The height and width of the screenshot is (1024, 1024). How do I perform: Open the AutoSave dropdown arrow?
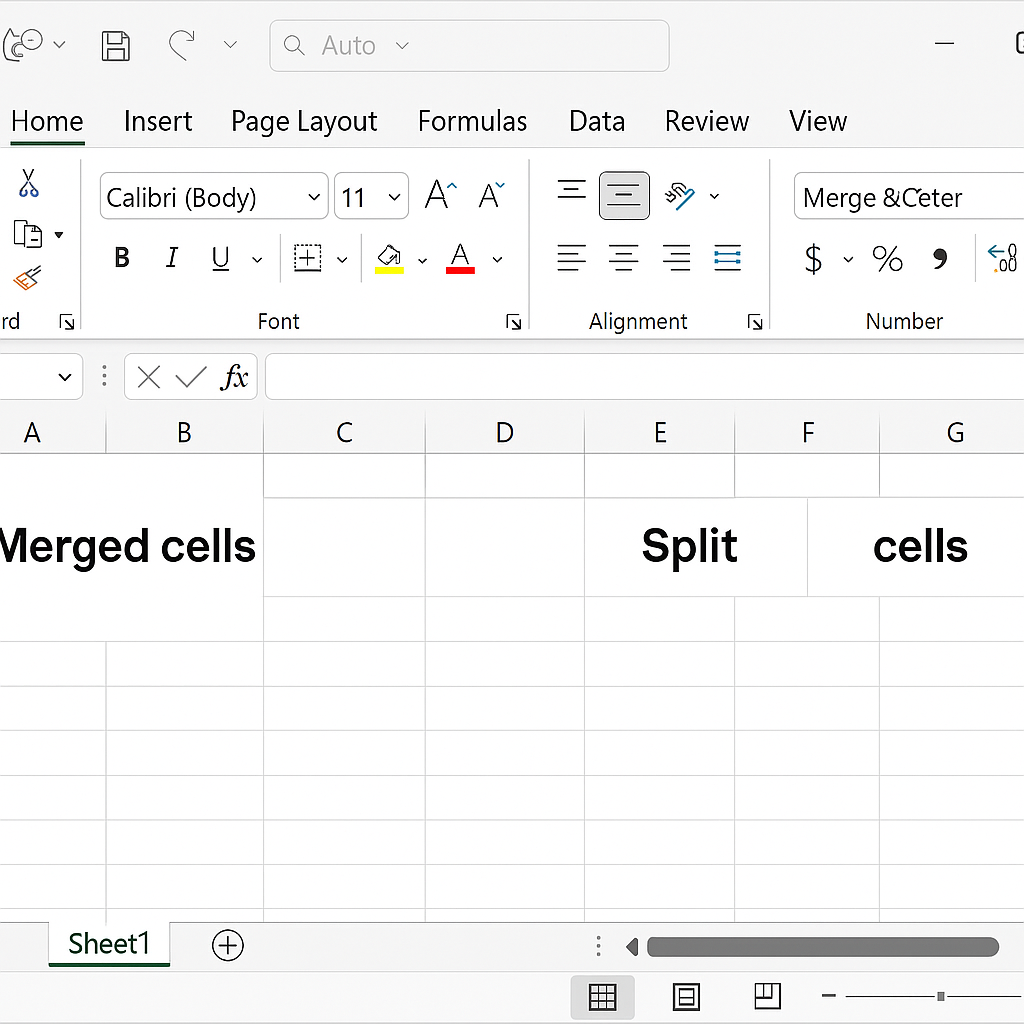tap(59, 44)
